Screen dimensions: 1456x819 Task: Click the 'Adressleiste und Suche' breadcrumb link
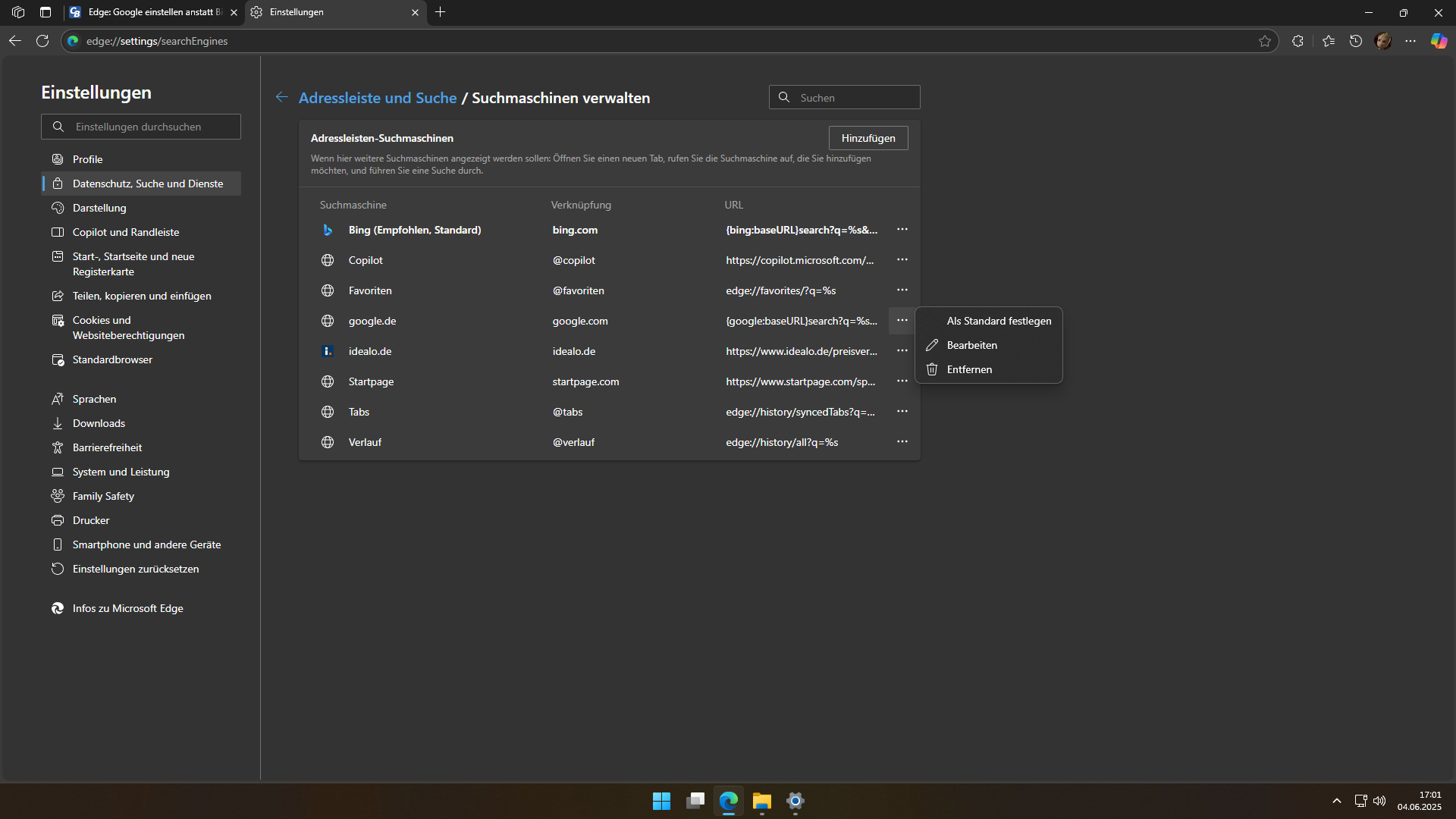click(x=377, y=98)
